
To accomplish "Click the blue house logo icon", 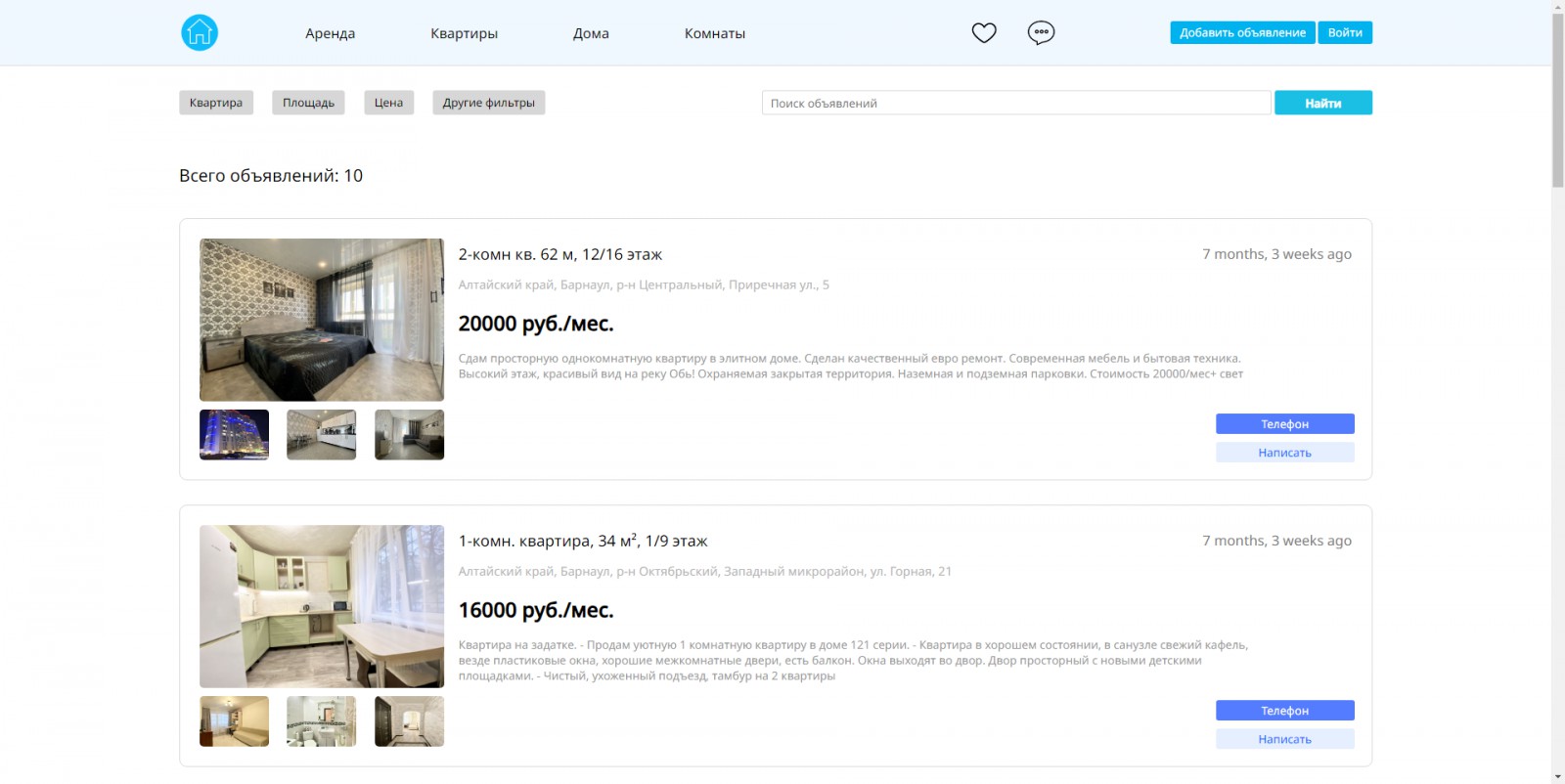I will coord(200,32).
